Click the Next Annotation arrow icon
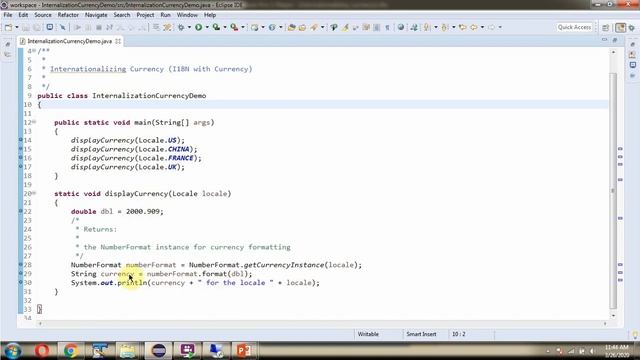Screen dimensions: 640x360 click(x=427, y=27)
